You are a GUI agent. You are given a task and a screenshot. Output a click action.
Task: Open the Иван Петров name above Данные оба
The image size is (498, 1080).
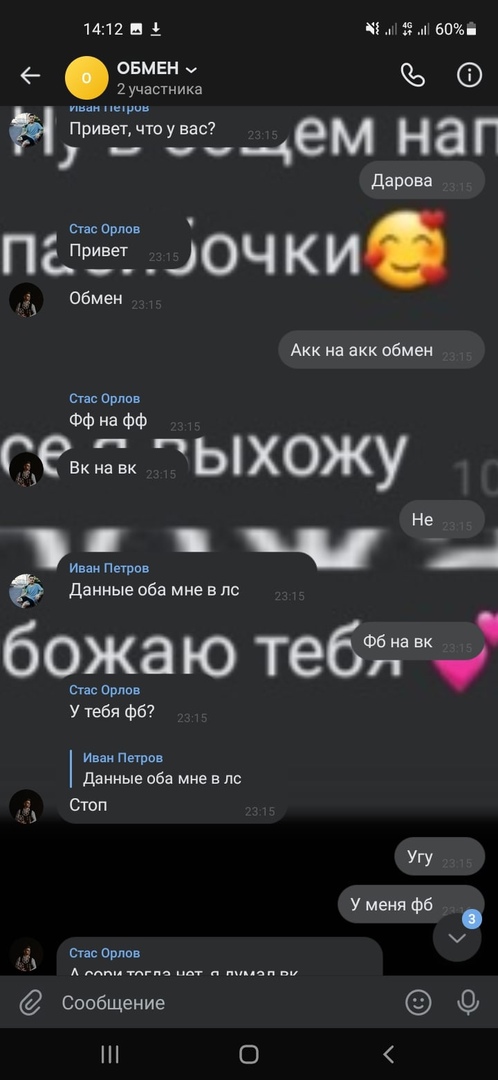pos(109,568)
